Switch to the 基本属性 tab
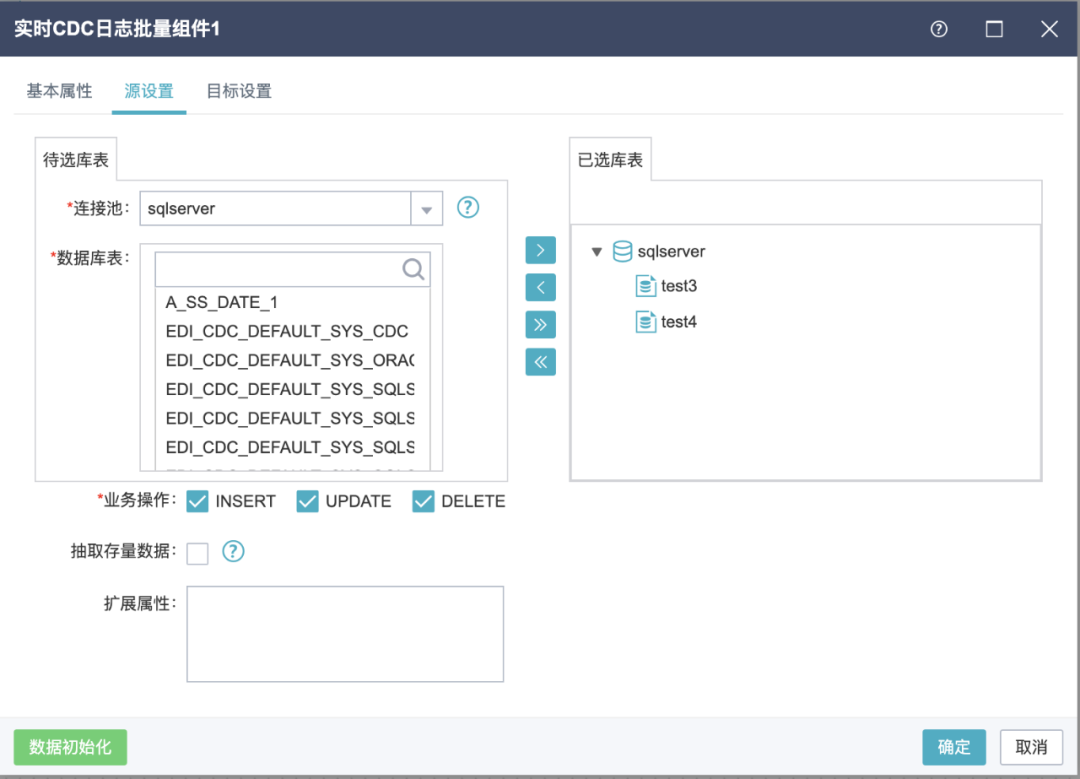Screen dimensions: 1080x779 (x=59, y=91)
